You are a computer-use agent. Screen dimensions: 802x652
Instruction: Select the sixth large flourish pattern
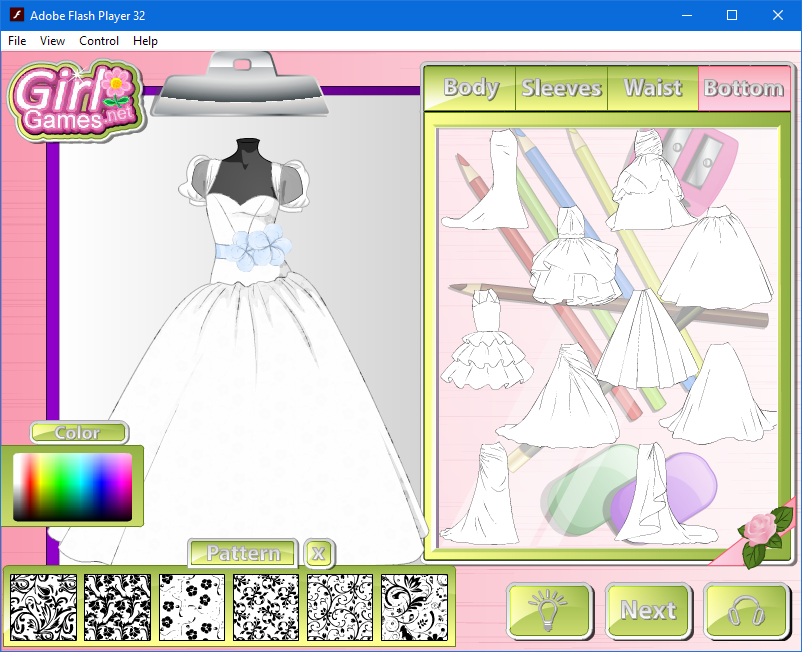point(414,607)
